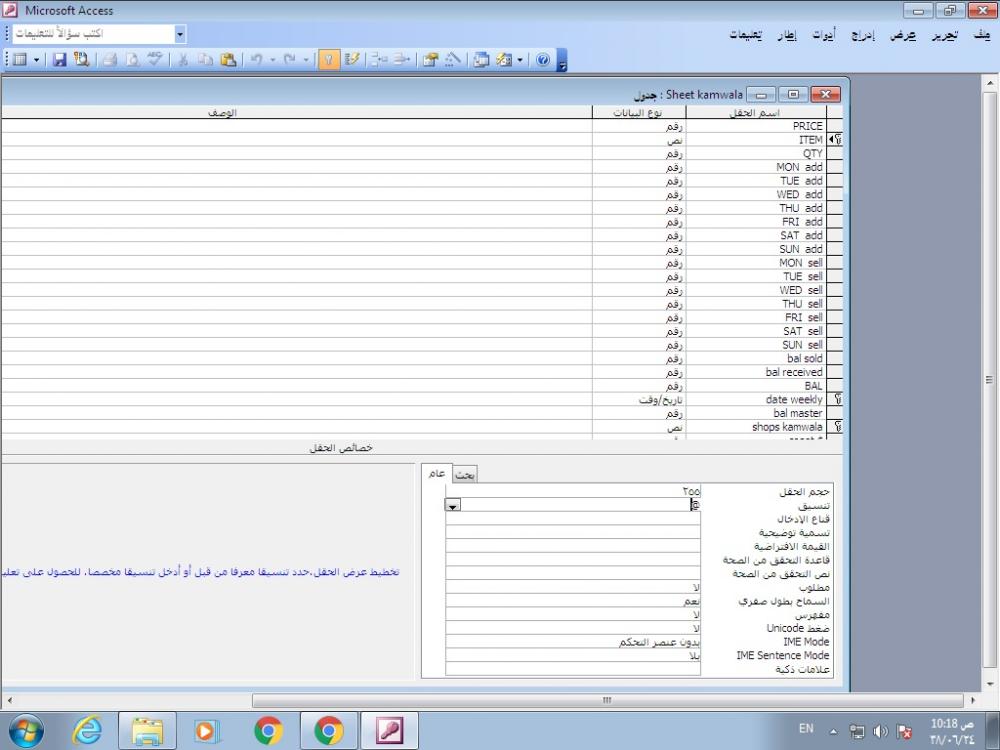Expand the Redo history dropdown arrow
Image resolution: width=1000 pixels, height=750 pixels.
click(305, 60)
